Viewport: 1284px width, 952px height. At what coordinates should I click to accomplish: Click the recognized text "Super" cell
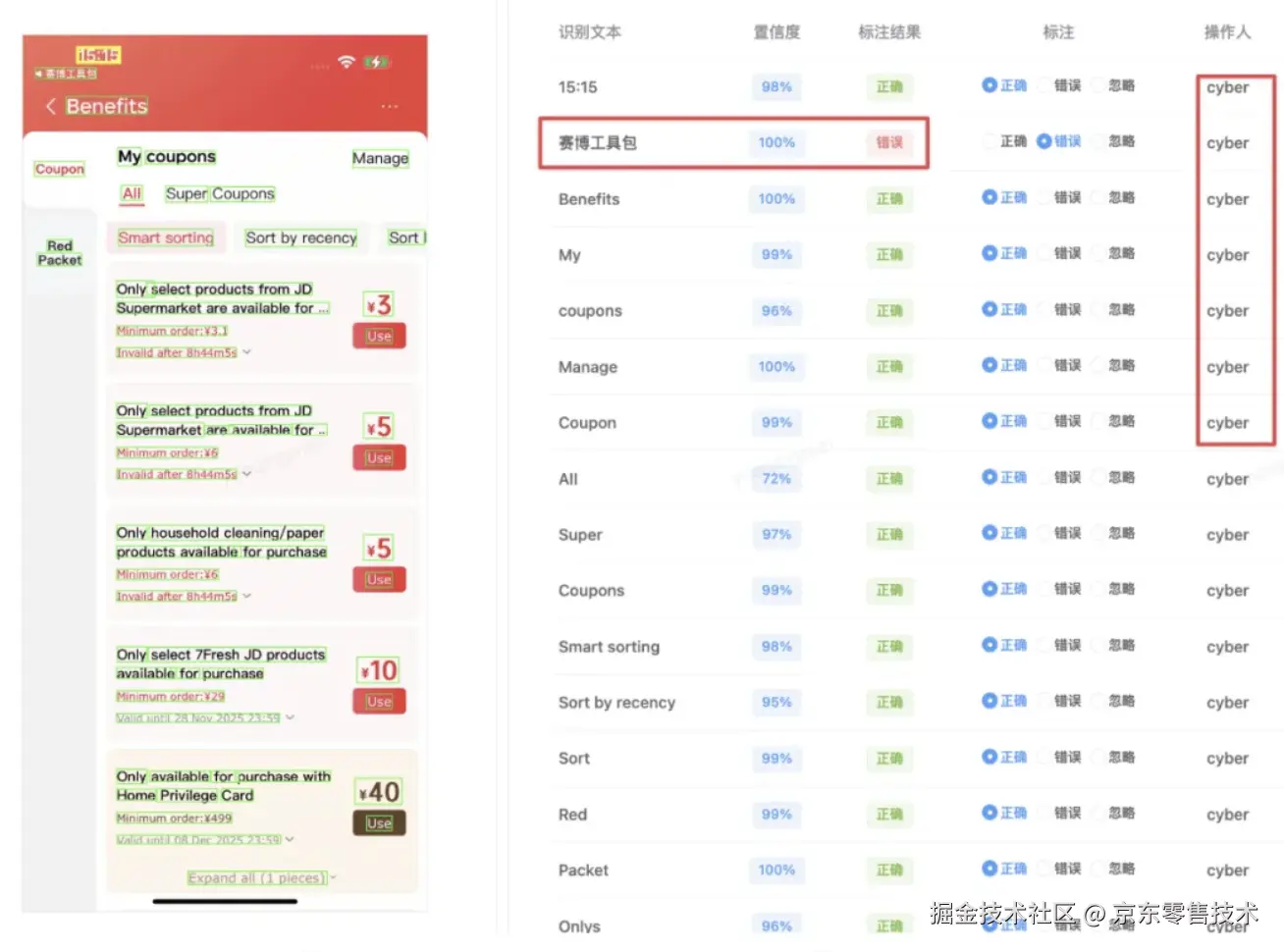pos(580,535)
